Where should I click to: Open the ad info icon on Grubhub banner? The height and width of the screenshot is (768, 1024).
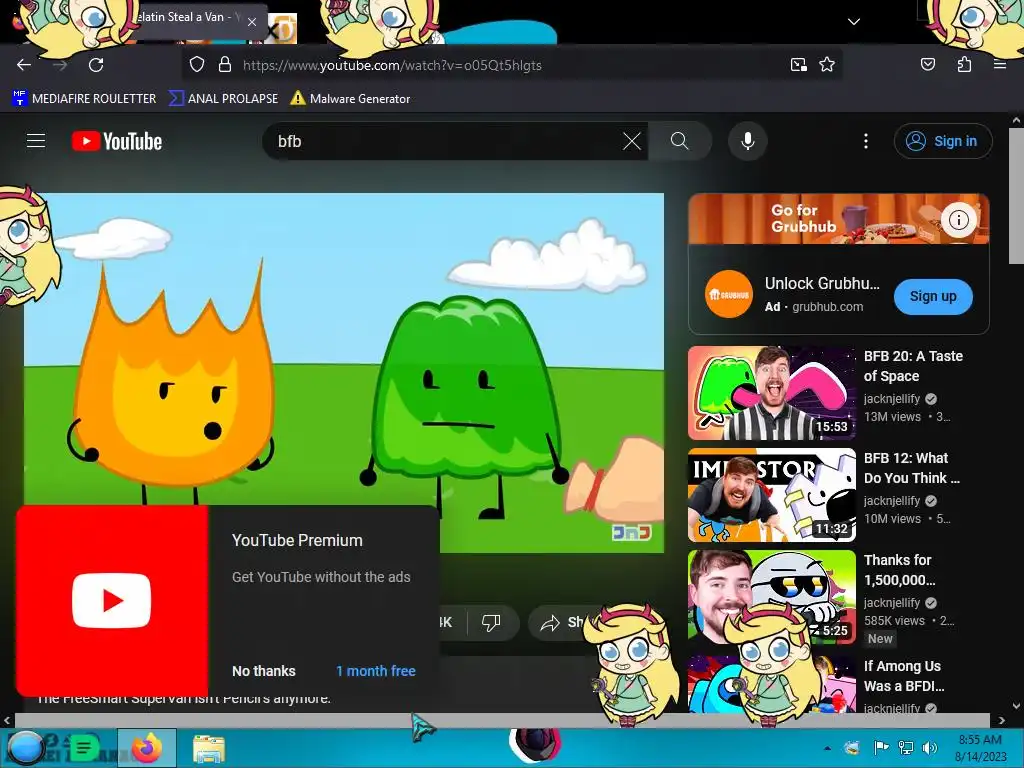958,220
